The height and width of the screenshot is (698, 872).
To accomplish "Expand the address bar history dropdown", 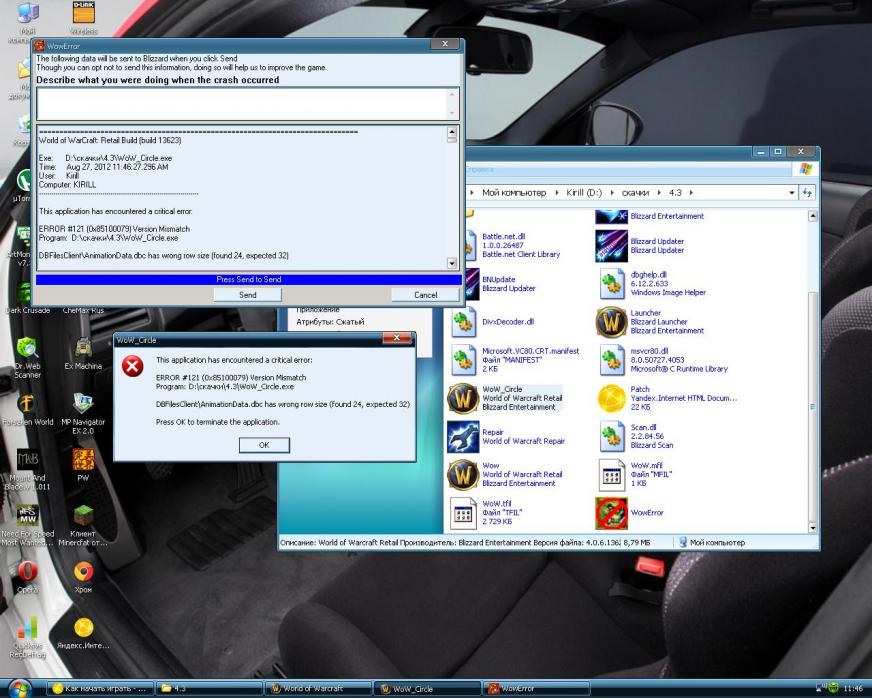I will [793, 192].
